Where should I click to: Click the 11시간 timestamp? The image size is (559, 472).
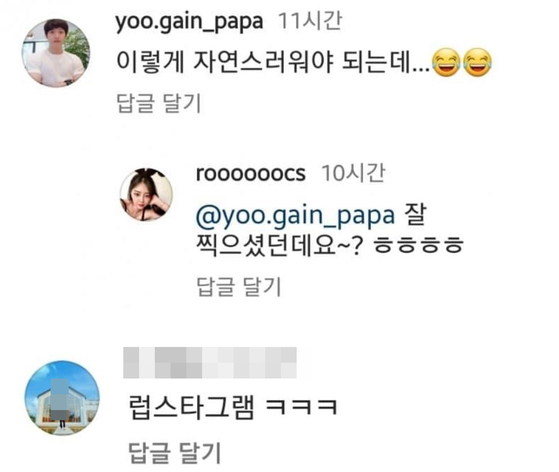310,21
